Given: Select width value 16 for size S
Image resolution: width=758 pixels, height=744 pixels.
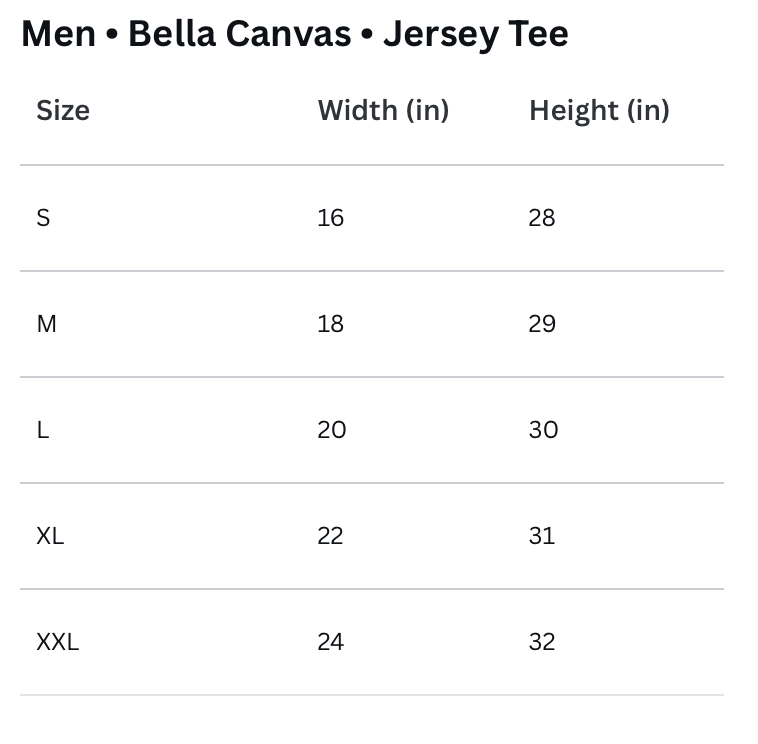Looking at the screenshot, I should pyautogui.click(x=331, y=218).
